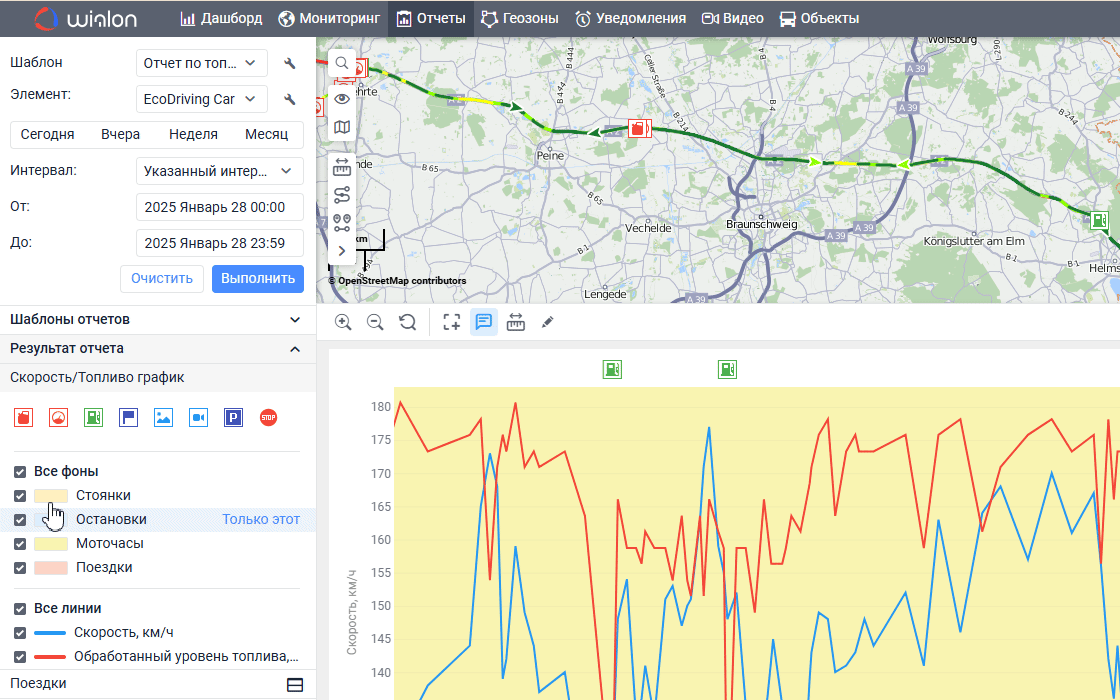This screenshot has height=700, width=1120.
Task: Expand the map tools panel chevron
Action: pos(342,251)
